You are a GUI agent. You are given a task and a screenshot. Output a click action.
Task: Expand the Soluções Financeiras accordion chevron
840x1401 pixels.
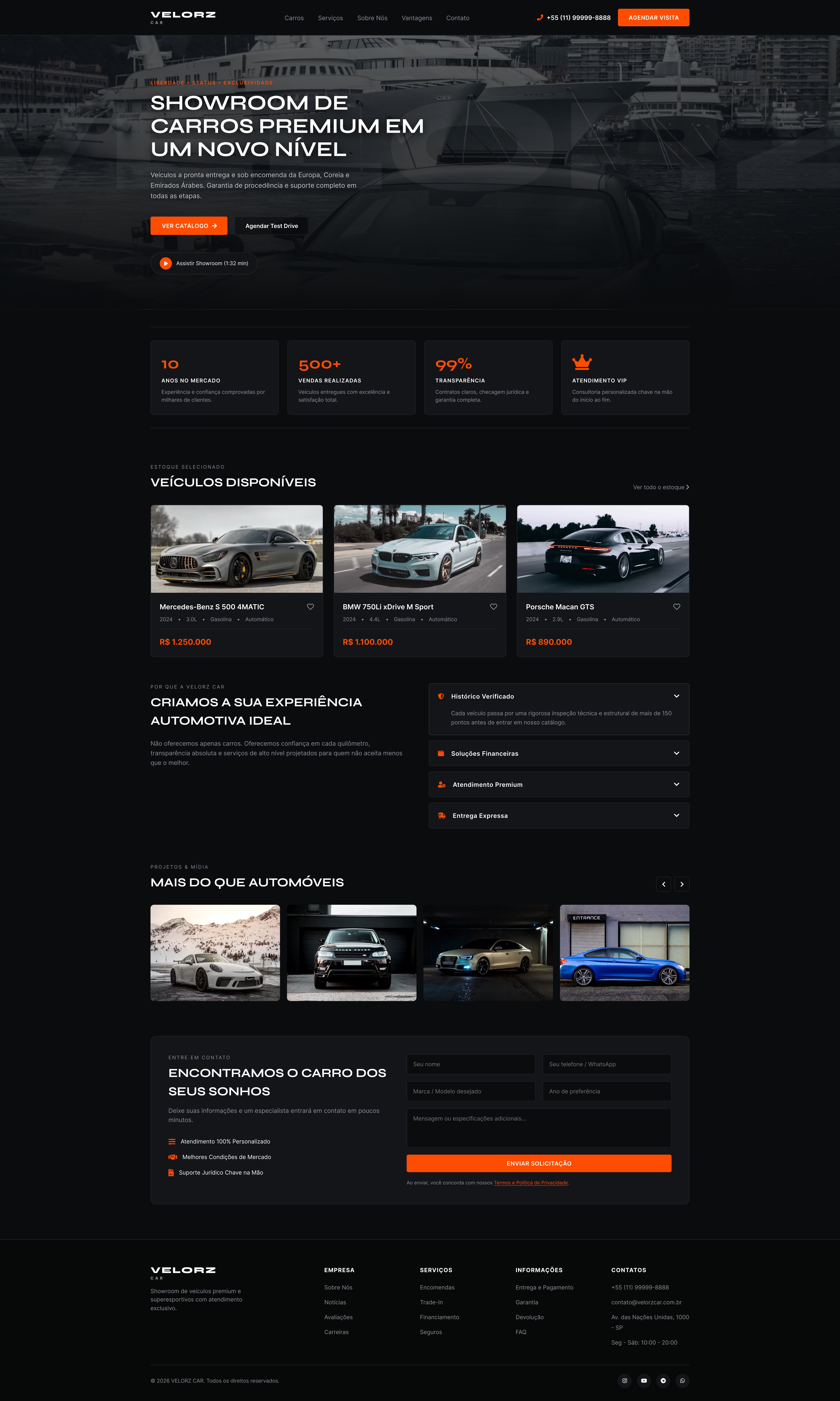[676, 753]
